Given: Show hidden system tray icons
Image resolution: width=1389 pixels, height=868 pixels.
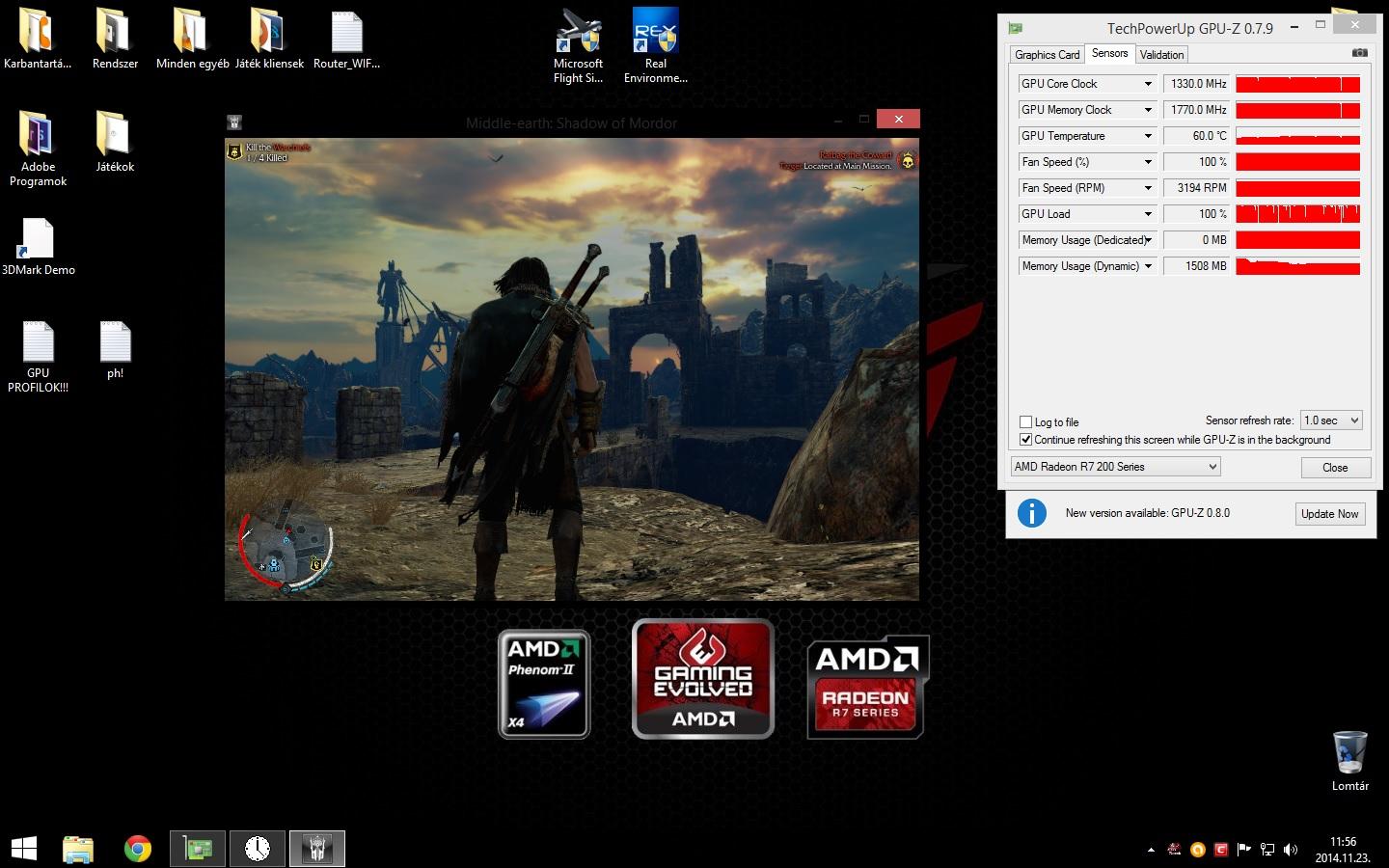Looking at the screenshot, I should pyautogui.click(x=1150, y=850).
